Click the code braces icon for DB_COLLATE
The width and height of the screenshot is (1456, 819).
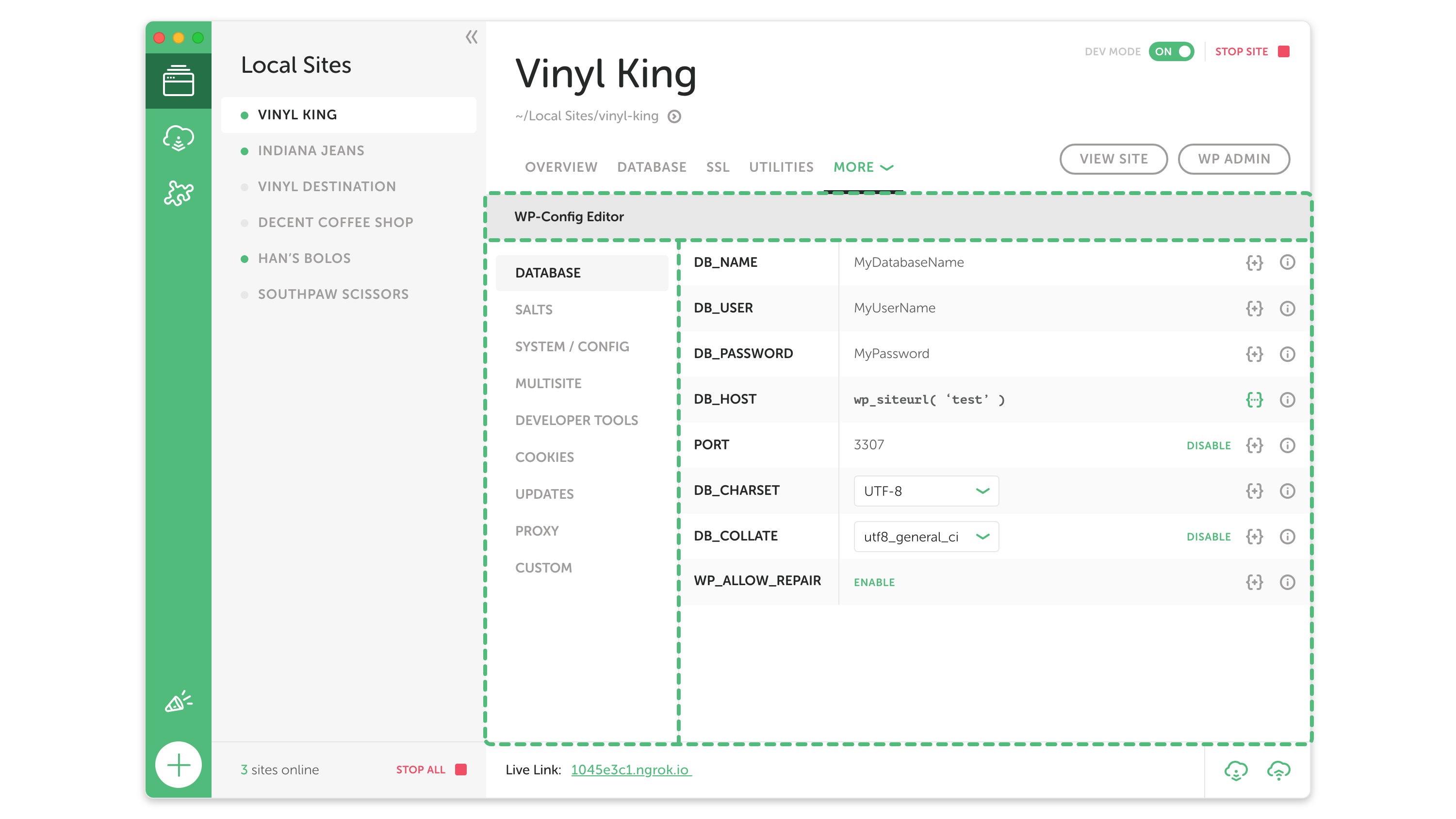tap(1254, 537)
